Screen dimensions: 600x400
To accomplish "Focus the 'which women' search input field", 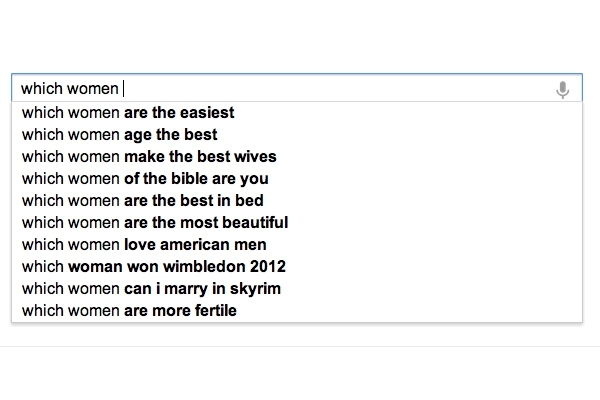I will click(297, 88).
